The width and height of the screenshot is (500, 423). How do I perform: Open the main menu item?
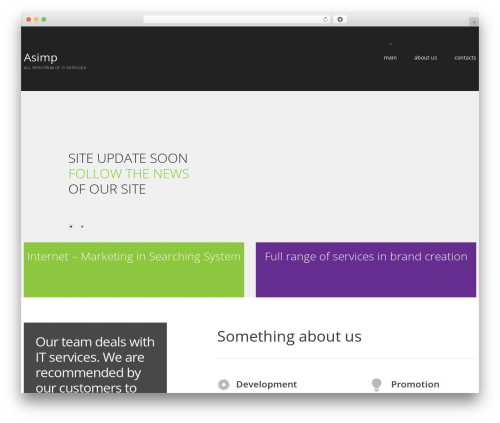click(x=390, y=58)
